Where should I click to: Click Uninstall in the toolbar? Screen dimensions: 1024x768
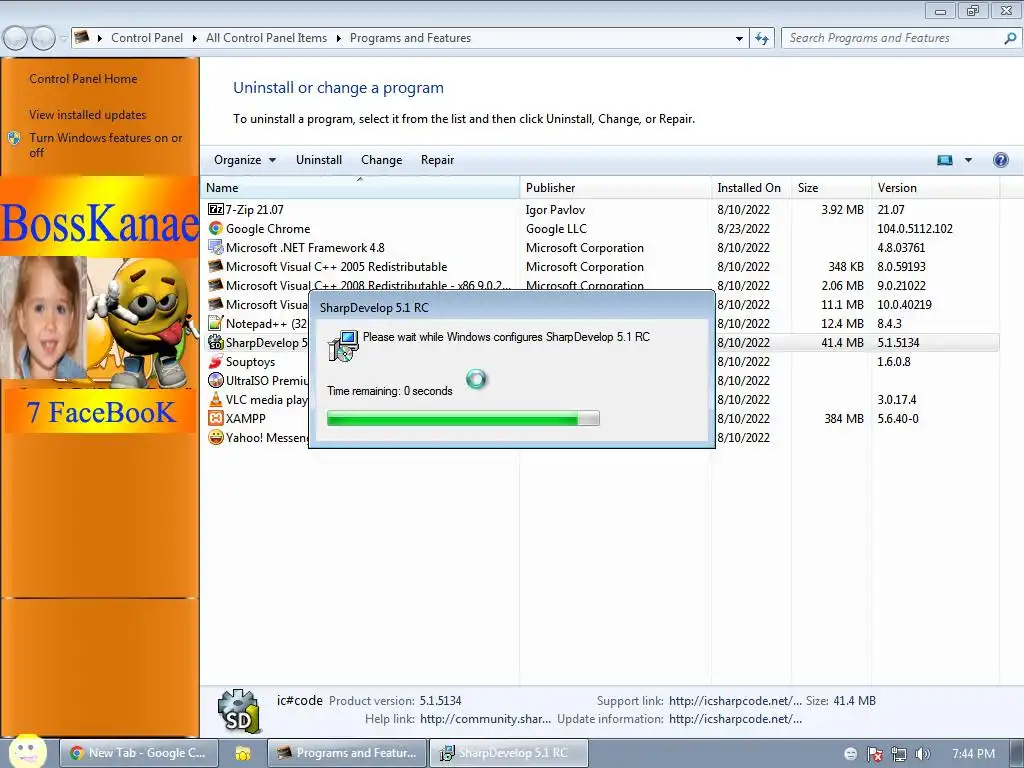(x=319, y=160)
